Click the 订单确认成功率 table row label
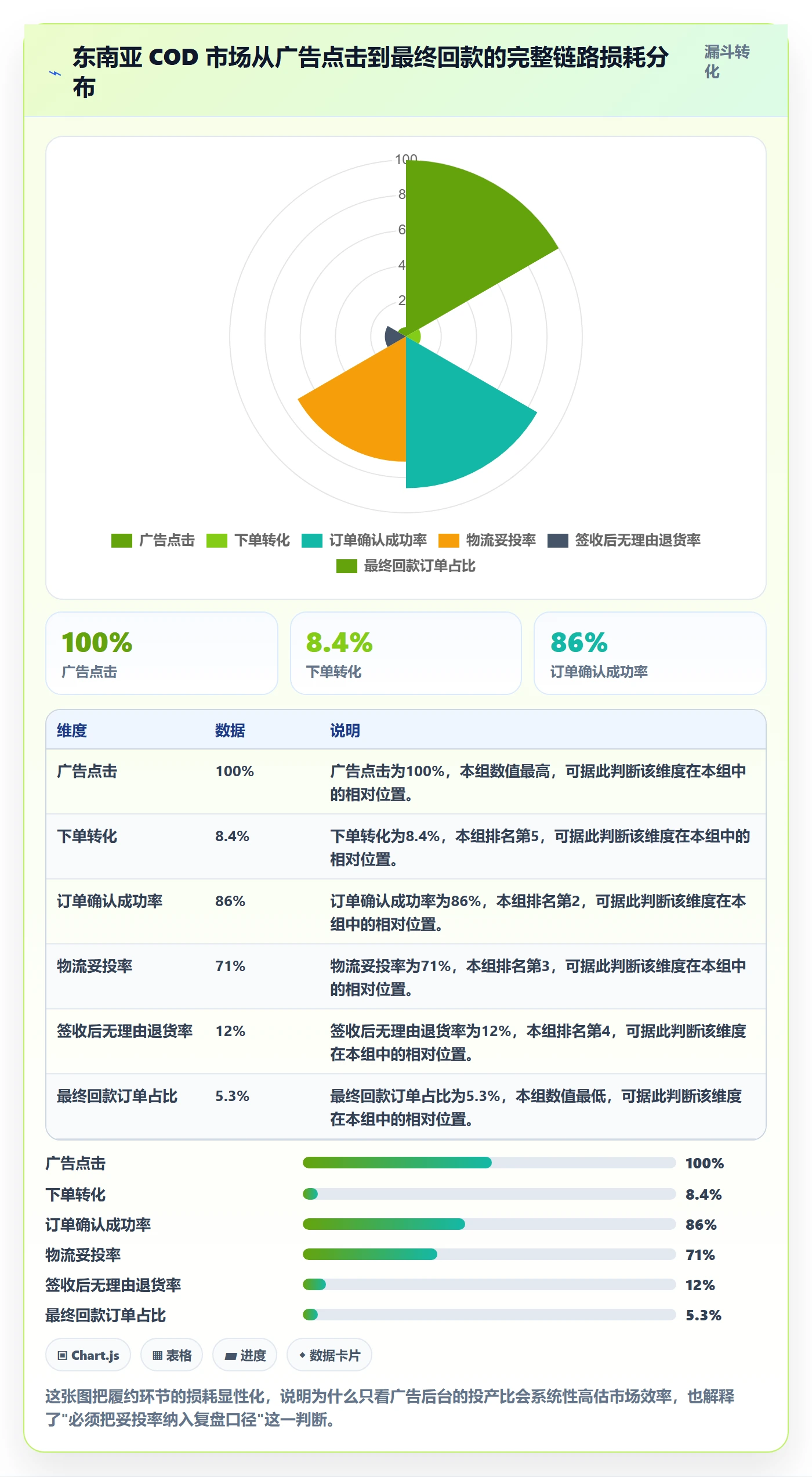This screenshot has height=1477, width=812. (x=110, y=901)
